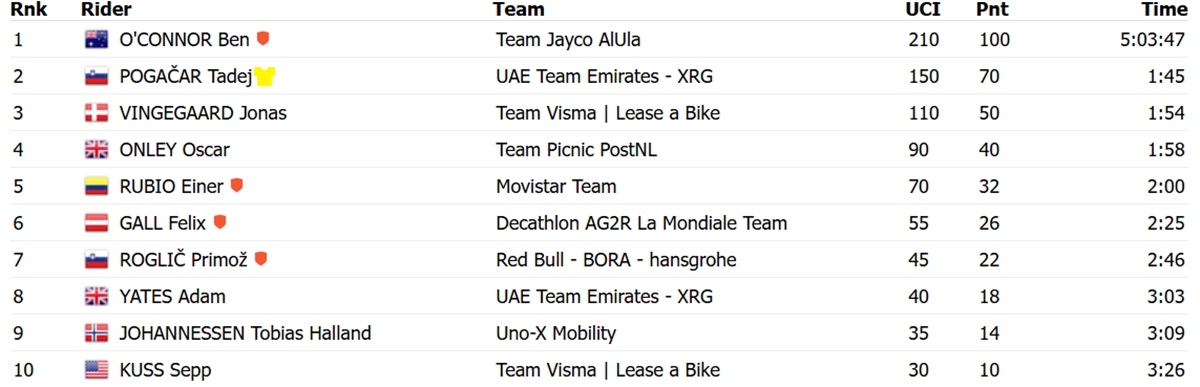Open Team Jayco AlUla team page

[x=568, y=40]
